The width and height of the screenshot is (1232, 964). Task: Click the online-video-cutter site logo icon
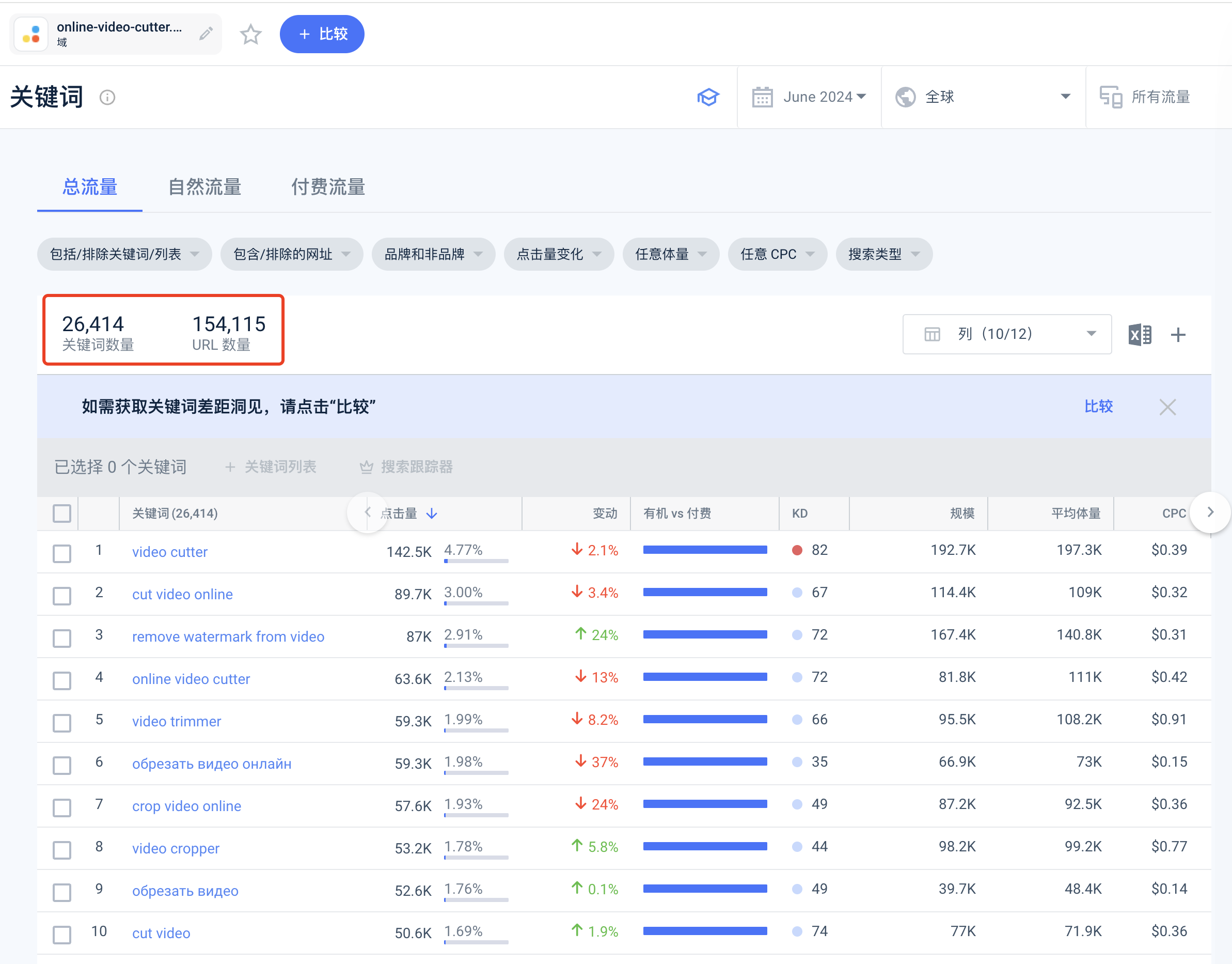pos(31,35)
